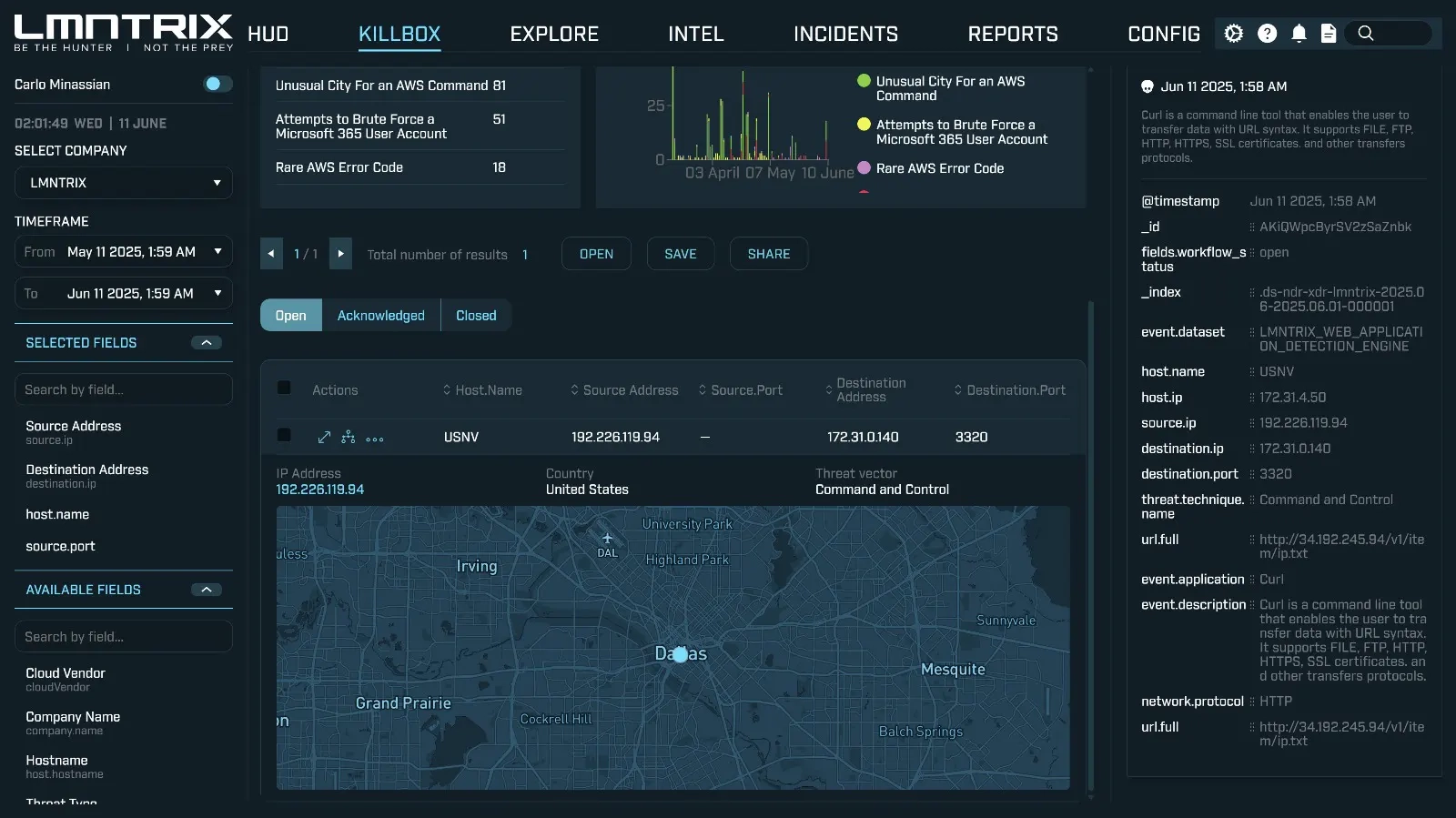Sort by Source.Port column arrows
The width and height of the screenshot is (1456, 818).
coord(703,390)
